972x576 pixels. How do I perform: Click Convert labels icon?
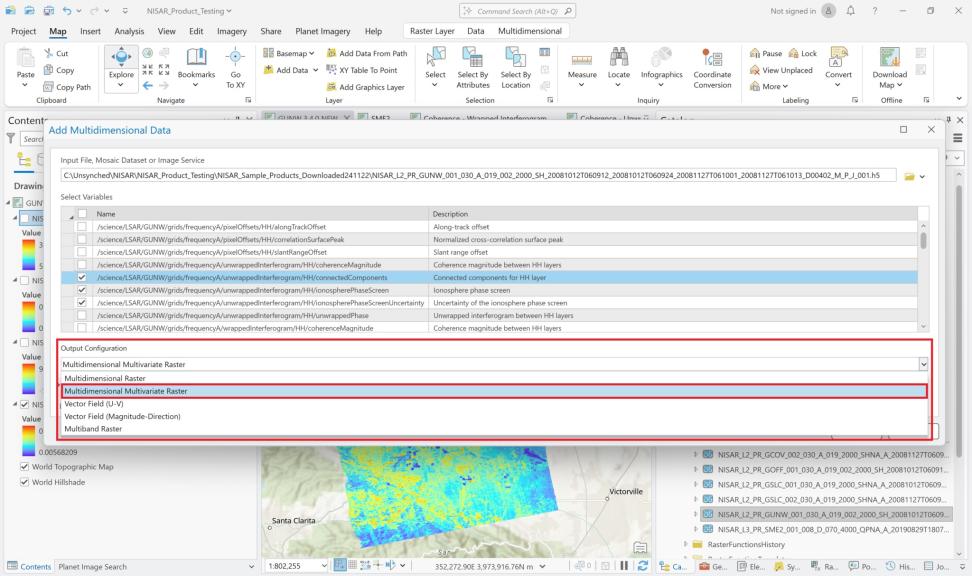838,58
